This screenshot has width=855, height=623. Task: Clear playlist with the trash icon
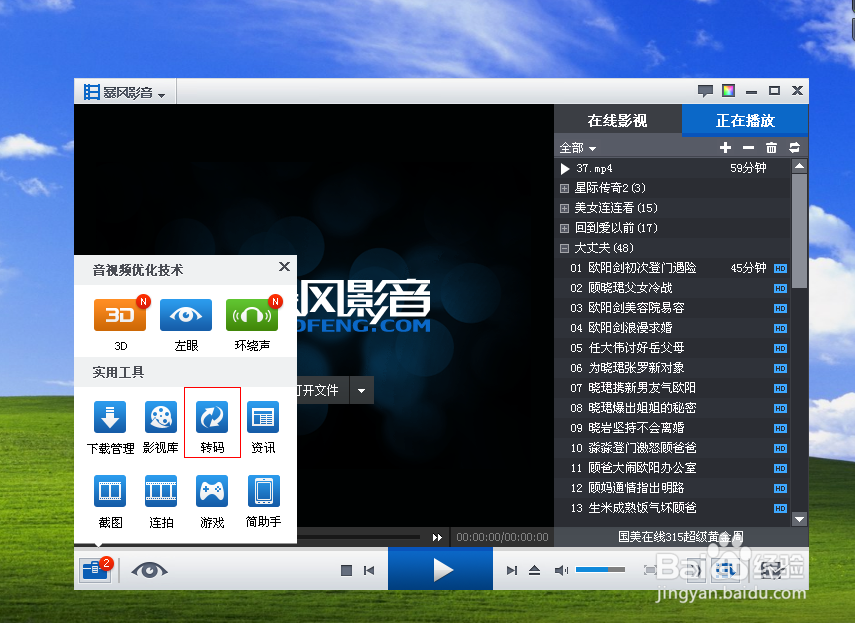coord(771,147)
